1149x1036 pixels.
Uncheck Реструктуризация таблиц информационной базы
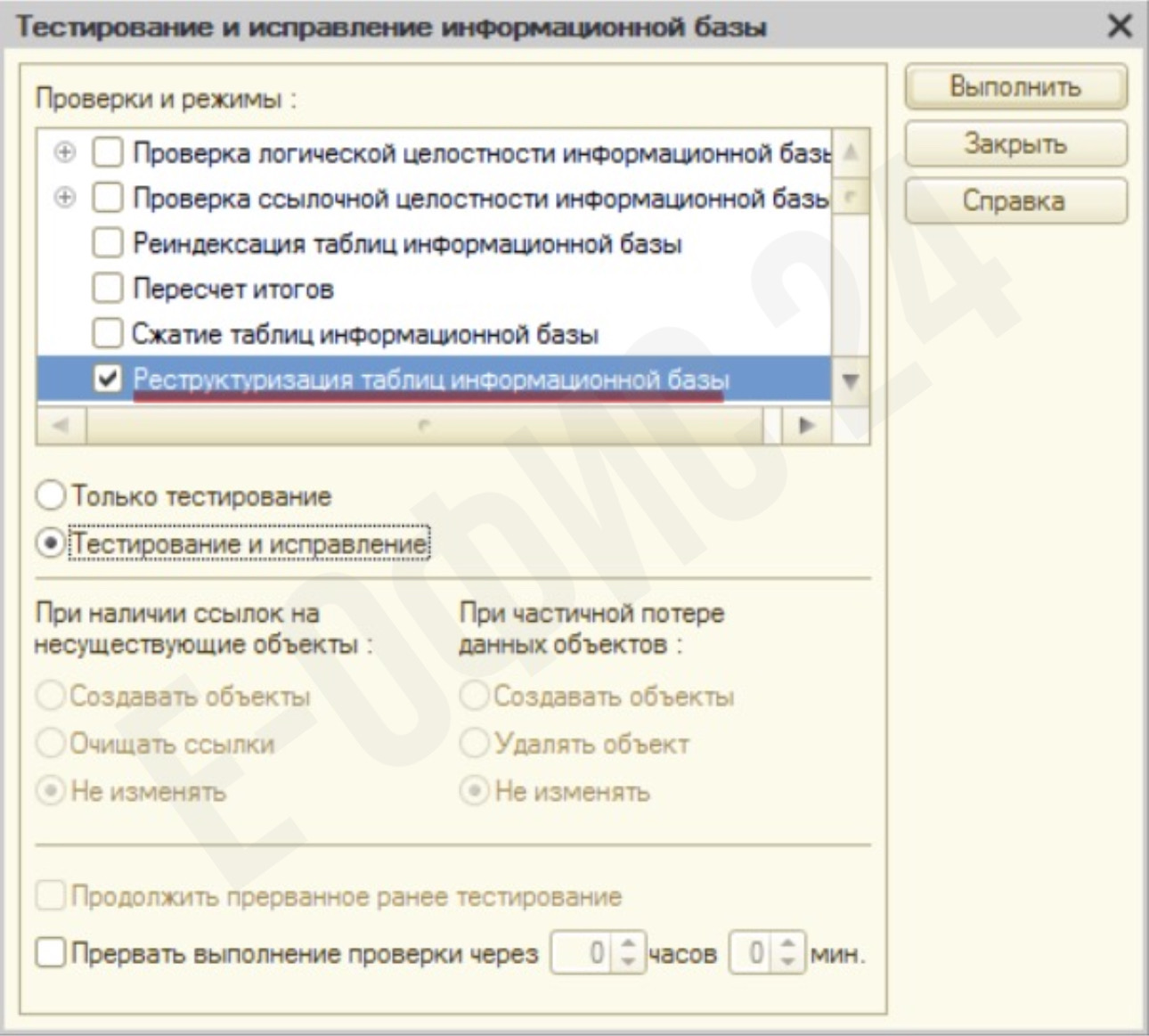click(107, 379)
